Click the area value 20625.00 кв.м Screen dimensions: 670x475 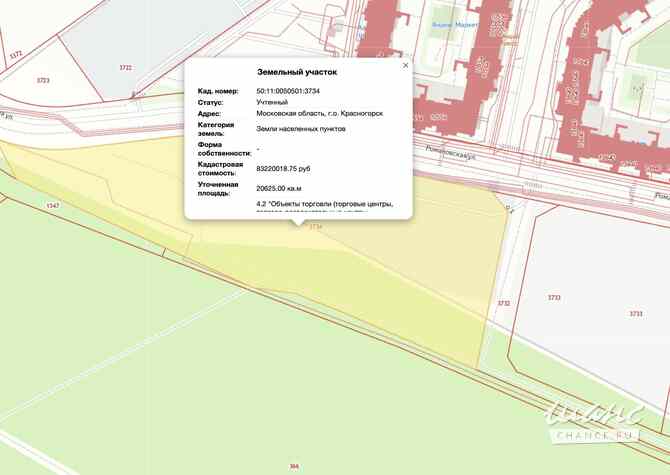[279, 188]
